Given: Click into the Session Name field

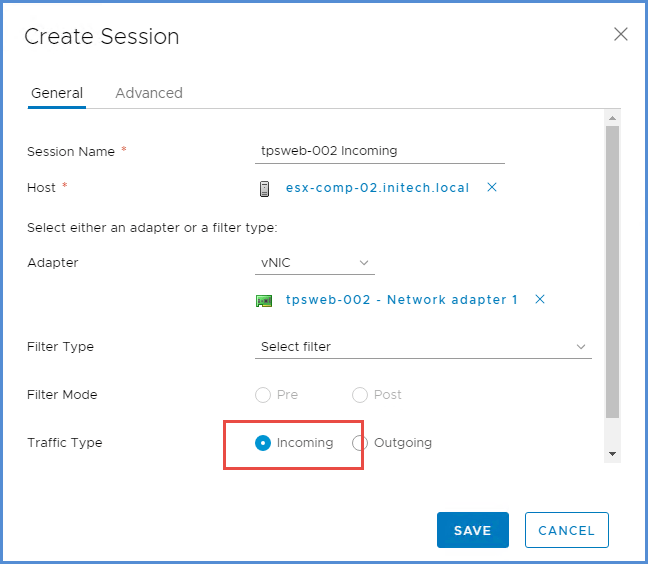Looking at the screenshot, I should [379, 151].
